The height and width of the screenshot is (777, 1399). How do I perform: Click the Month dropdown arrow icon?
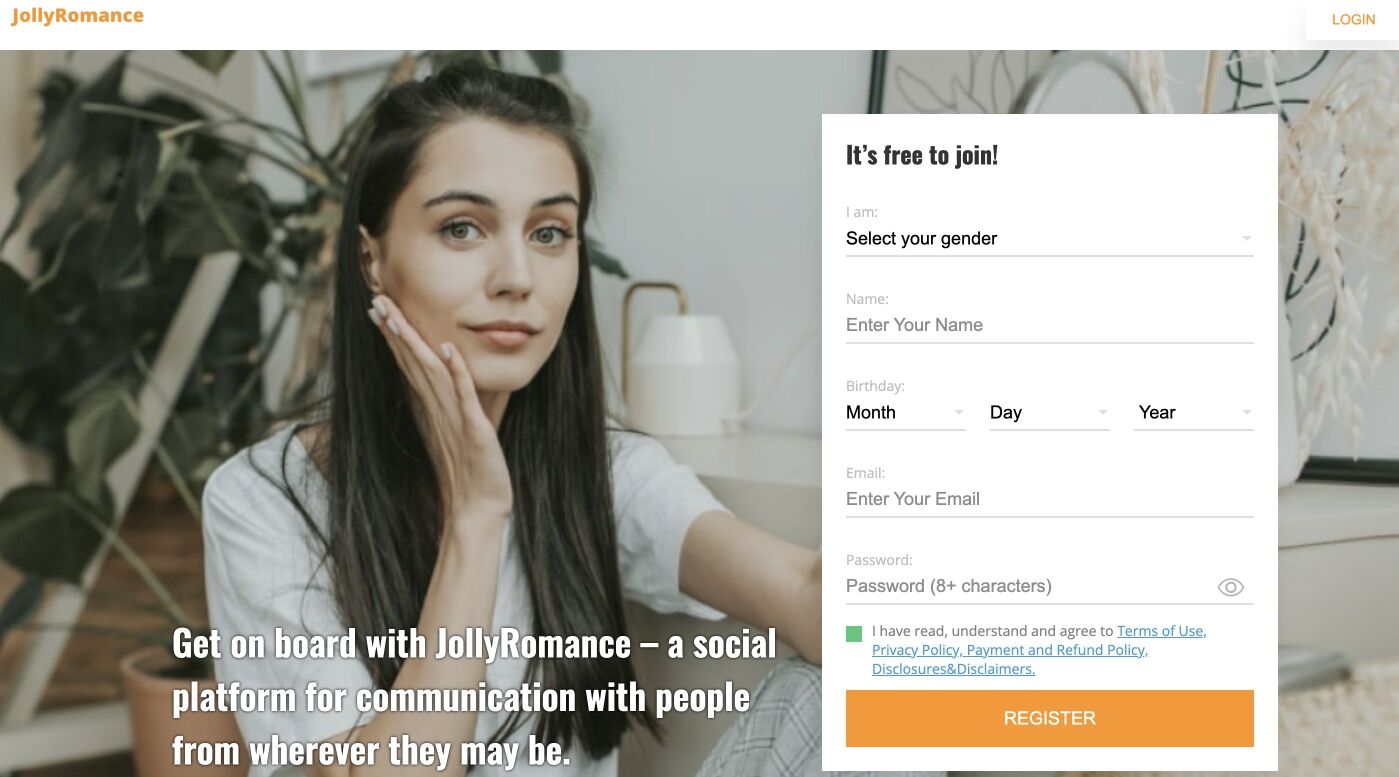tap(959, 413)
